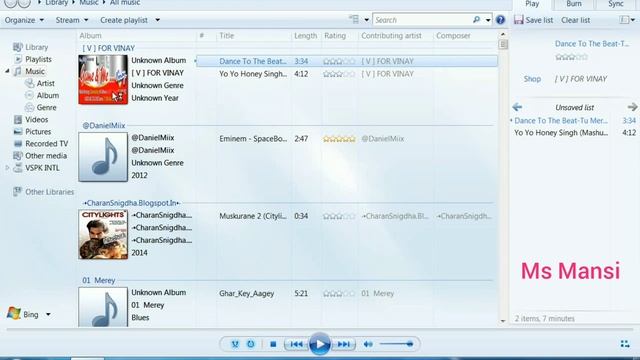Image resolution: width=640 pixels, height=360 pixels.
Task: Open the Help icon
Action: pyautogui.click(x=500, y=20)
